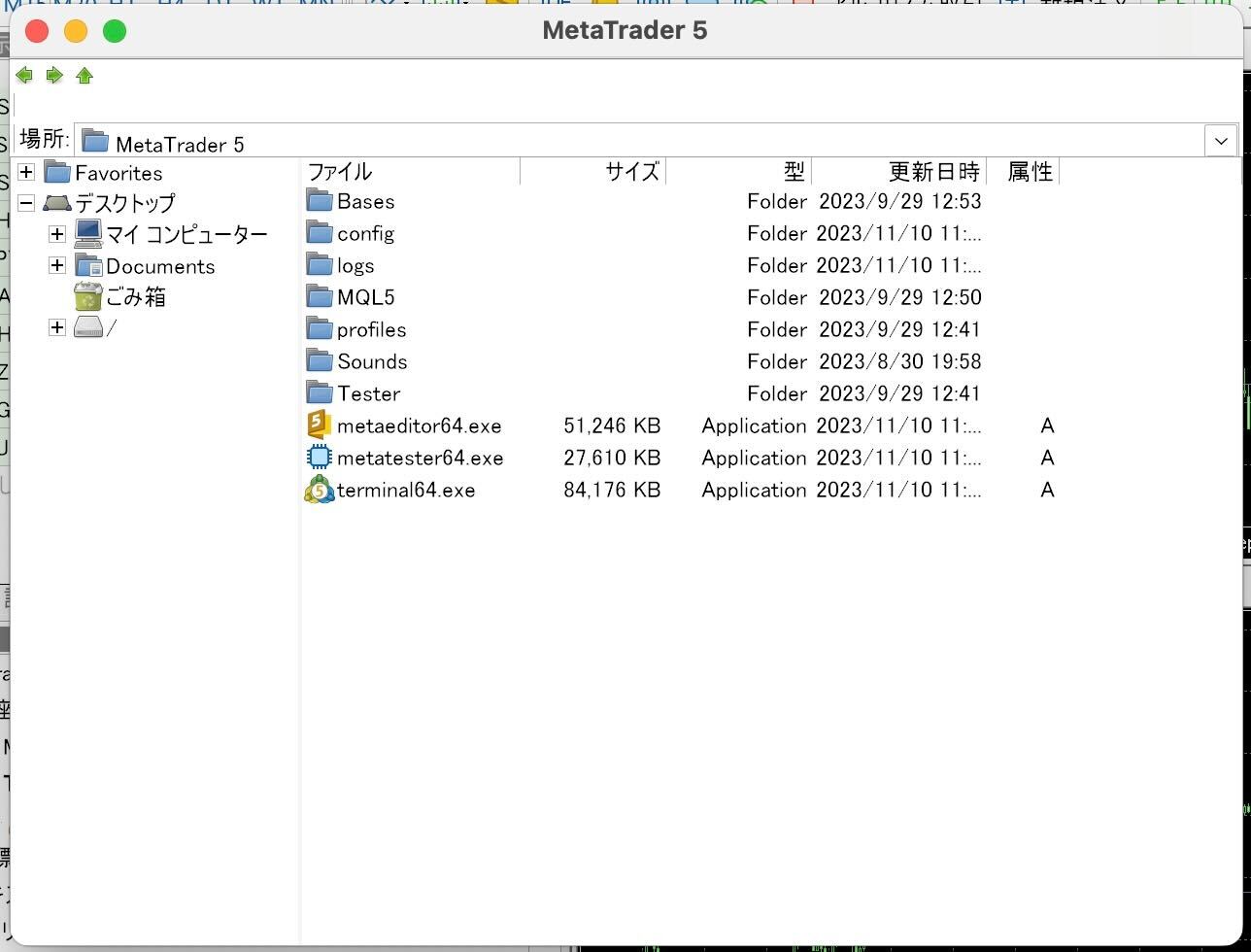Click the terminal64.exe application icon
The image size is (1251, 952).
(320, 490)
